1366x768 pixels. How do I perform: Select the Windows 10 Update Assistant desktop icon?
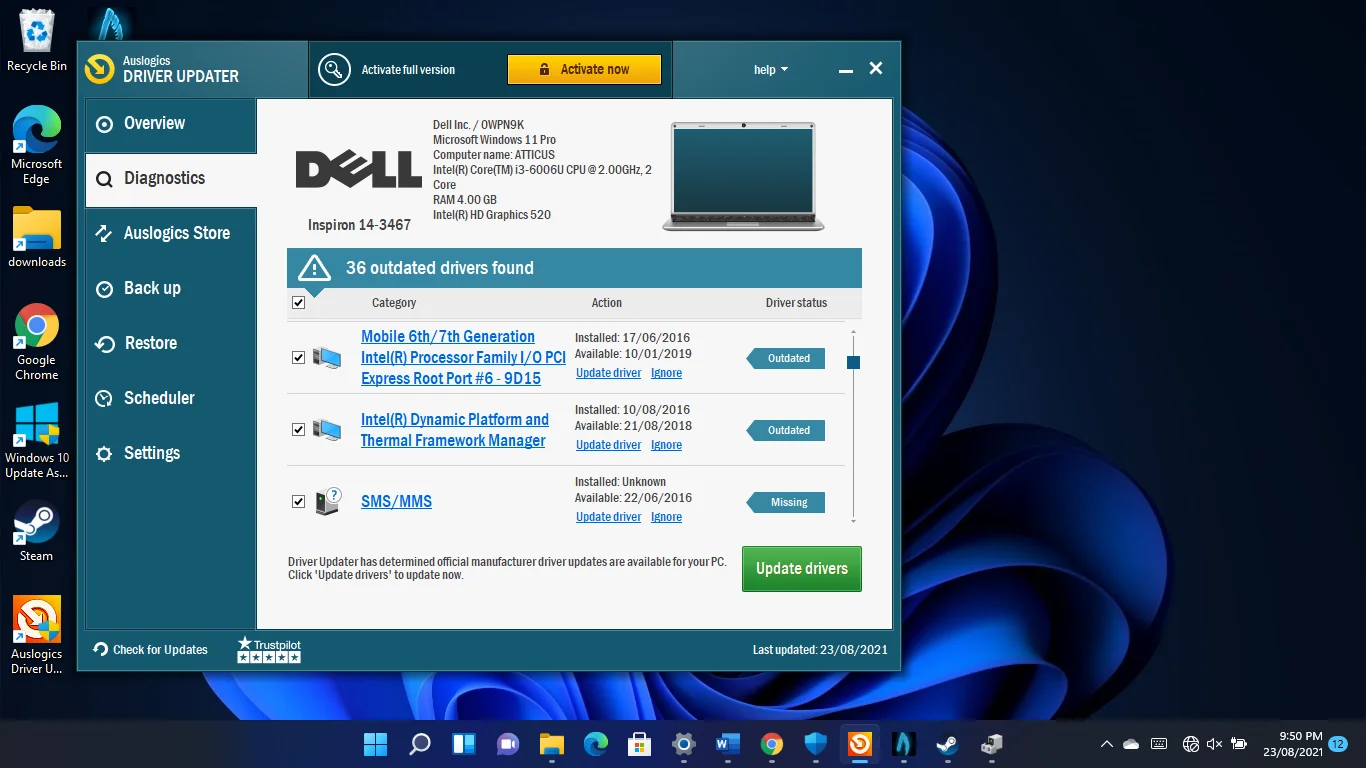tap(37, 440)
